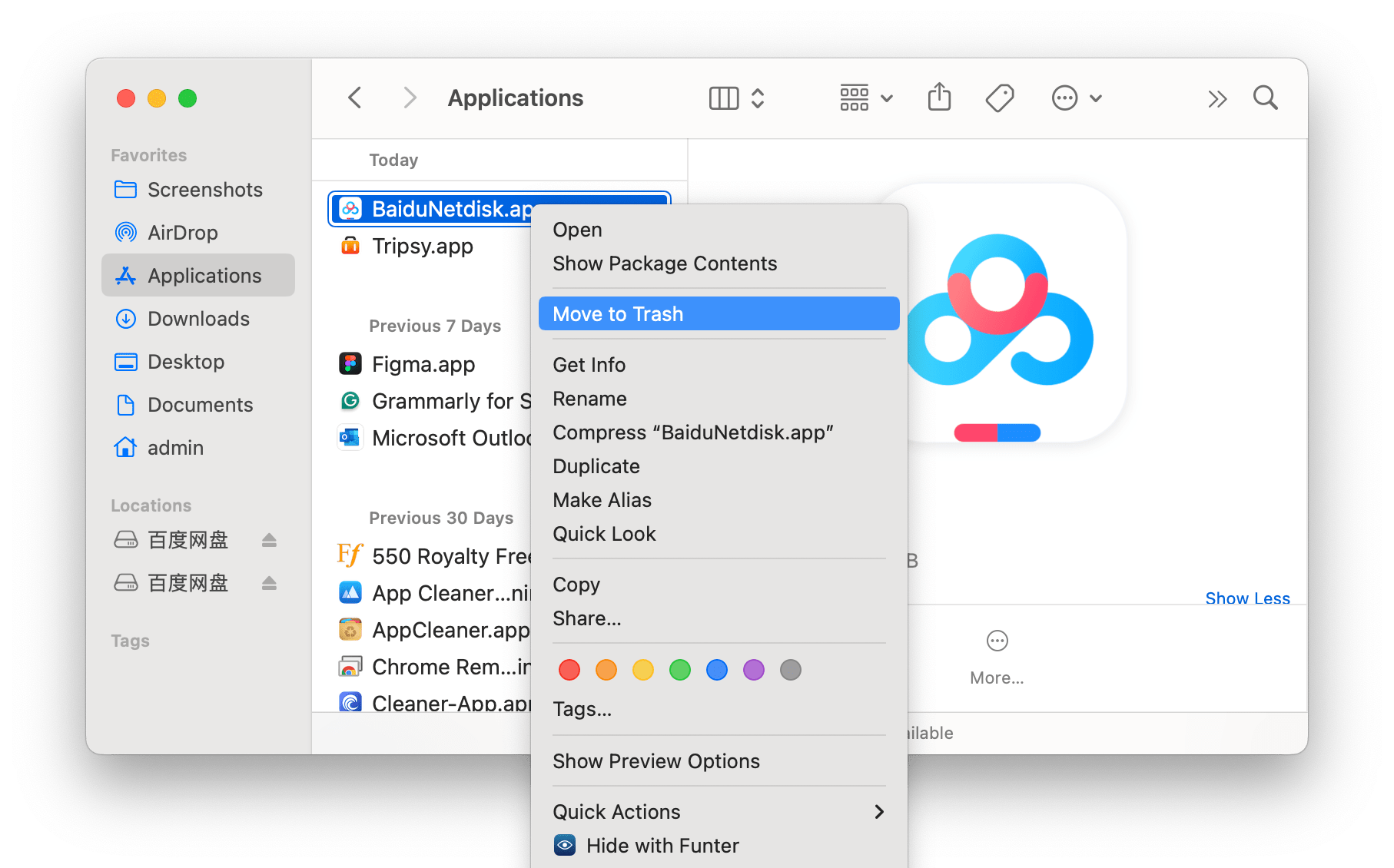1394x868 pixels.
Task: Eject the first 百度网盘 volume
Action: point(269,540)
